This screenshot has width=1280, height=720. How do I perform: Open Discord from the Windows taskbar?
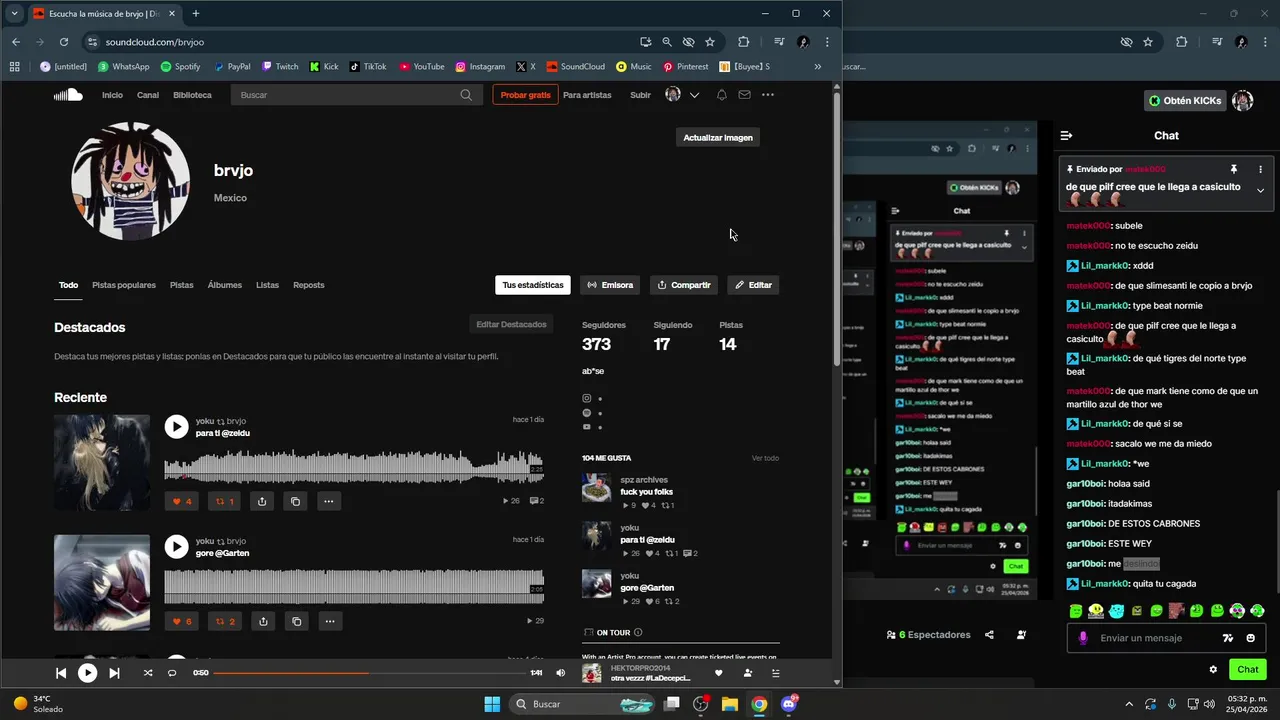coord(789,704)
